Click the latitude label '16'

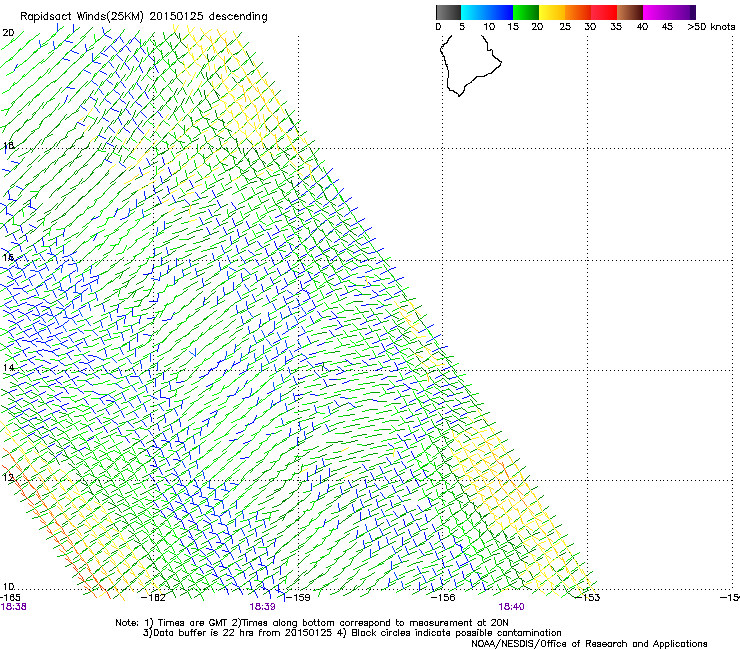point(8,257)
